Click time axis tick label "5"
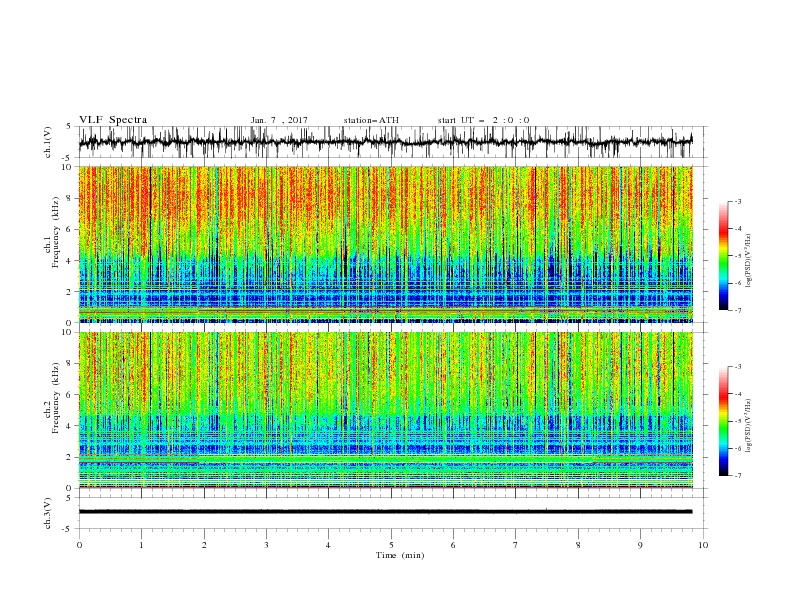The width and height of the screenshot is (792, 612). click(391, 545)
